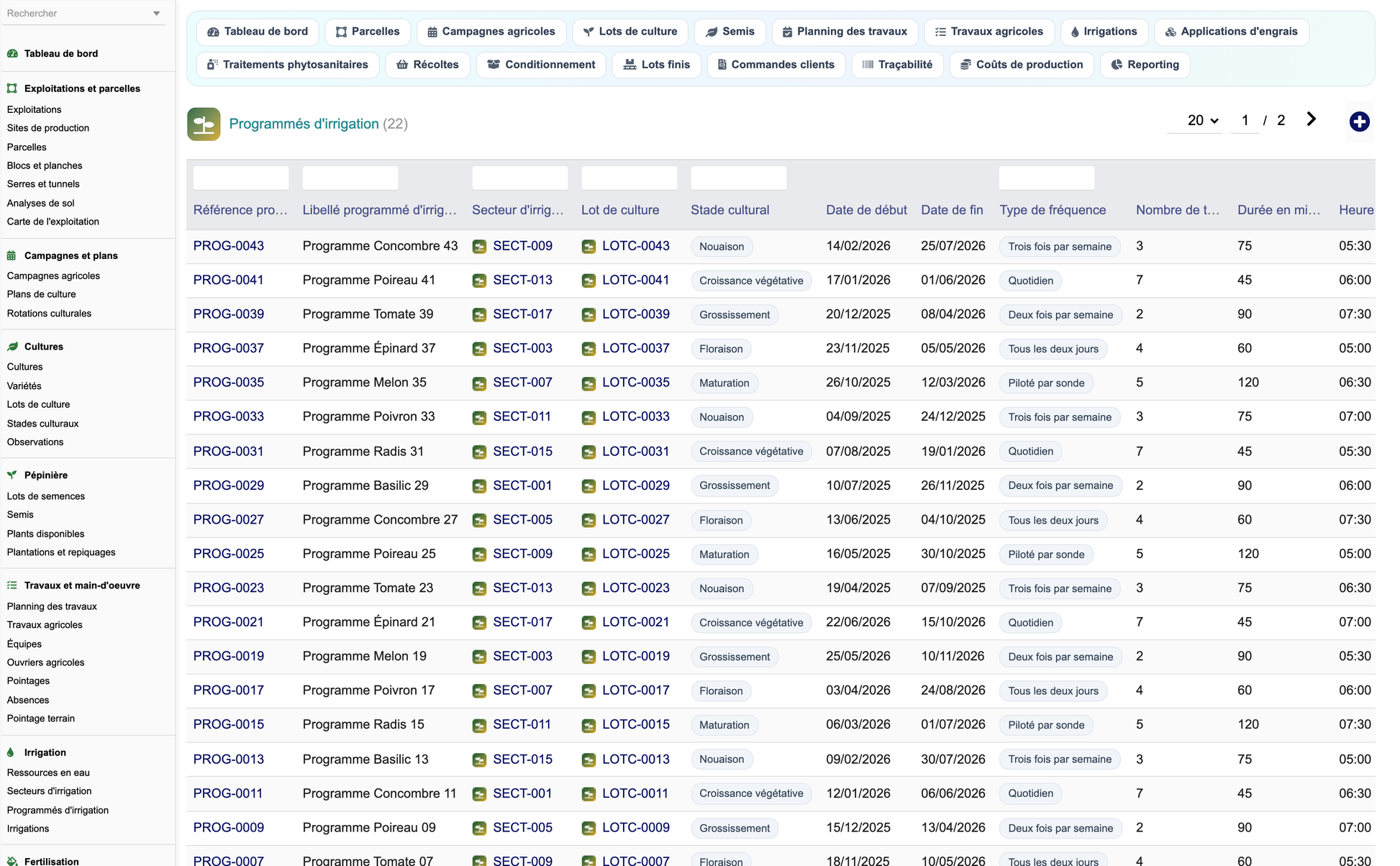Screen dimensions: 1400x866
Task: Sort by Date de début column header
Action: pyautogui.click(x=866, y=210)
